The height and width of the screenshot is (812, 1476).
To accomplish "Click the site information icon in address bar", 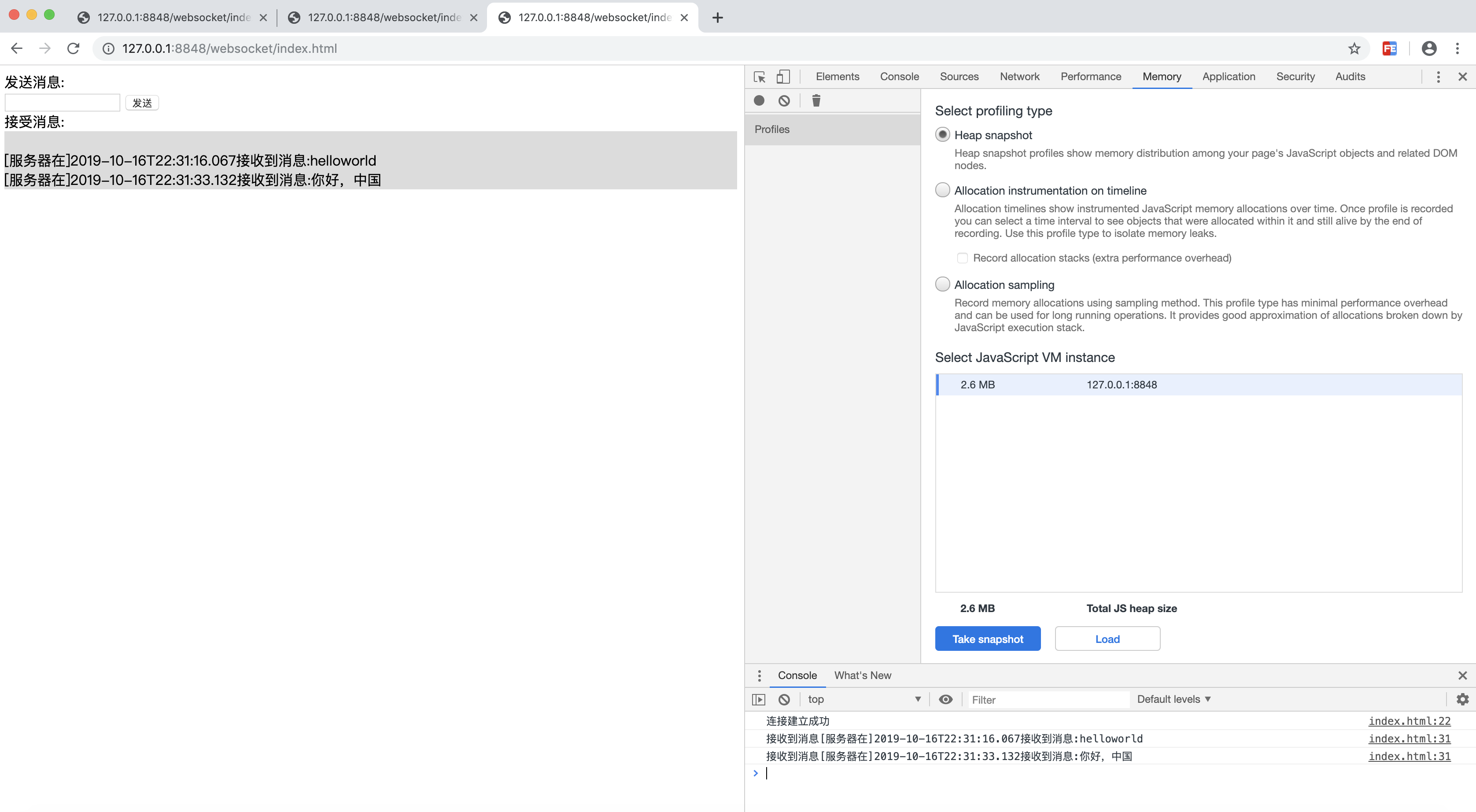I will tap(108, 49).
